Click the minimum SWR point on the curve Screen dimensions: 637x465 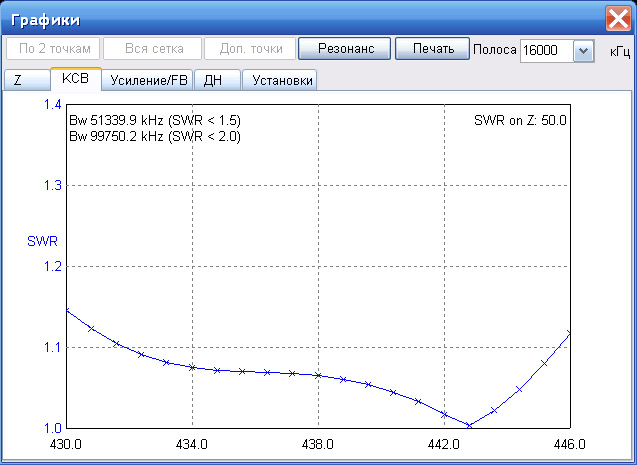pos(468,425)
